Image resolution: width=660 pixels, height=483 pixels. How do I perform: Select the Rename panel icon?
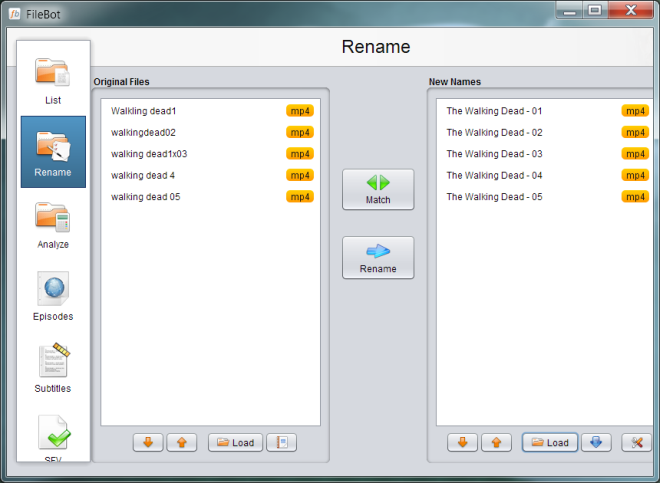point(53,152)
